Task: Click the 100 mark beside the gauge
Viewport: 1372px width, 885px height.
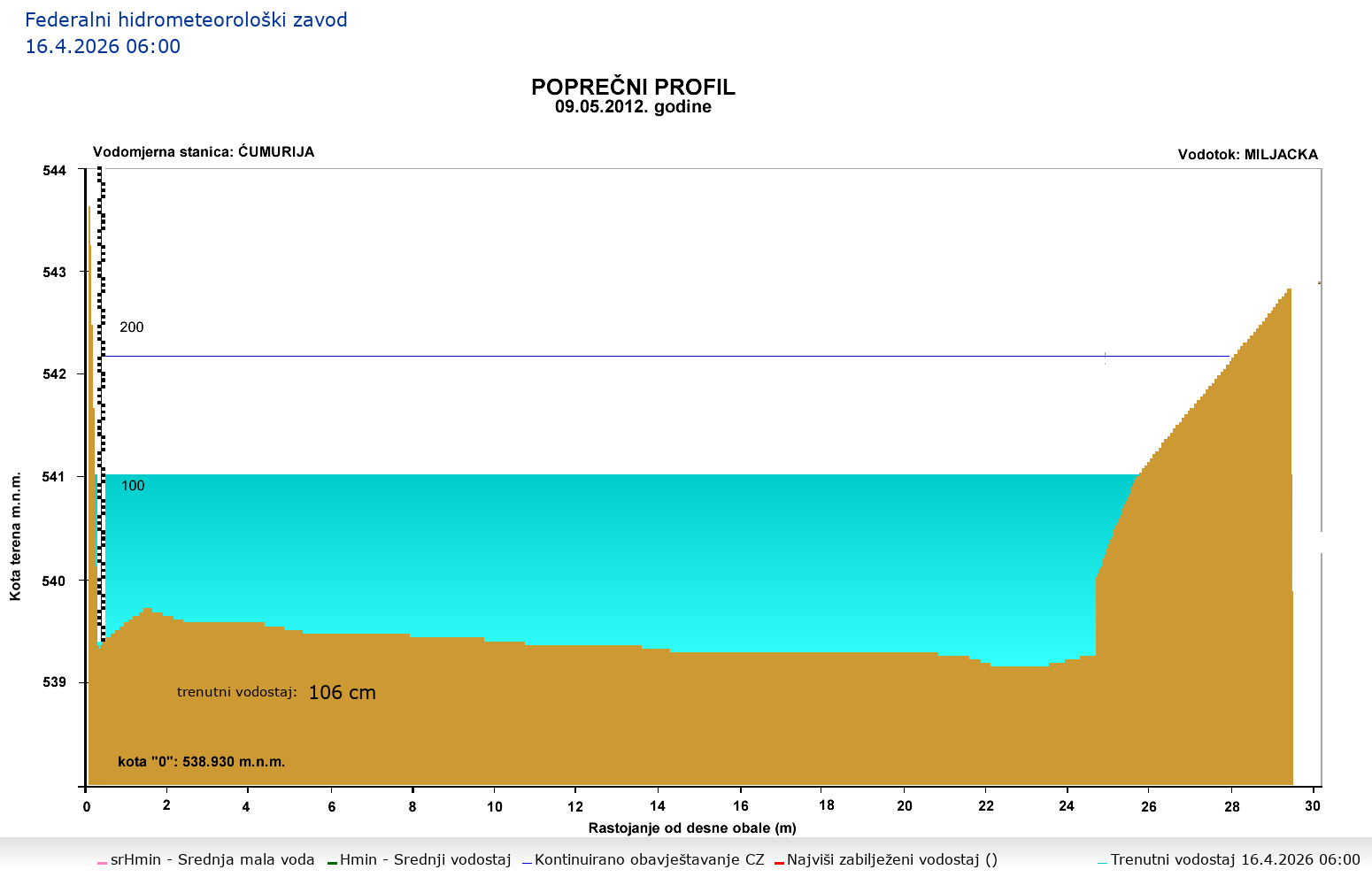Action: click(133, 486)
